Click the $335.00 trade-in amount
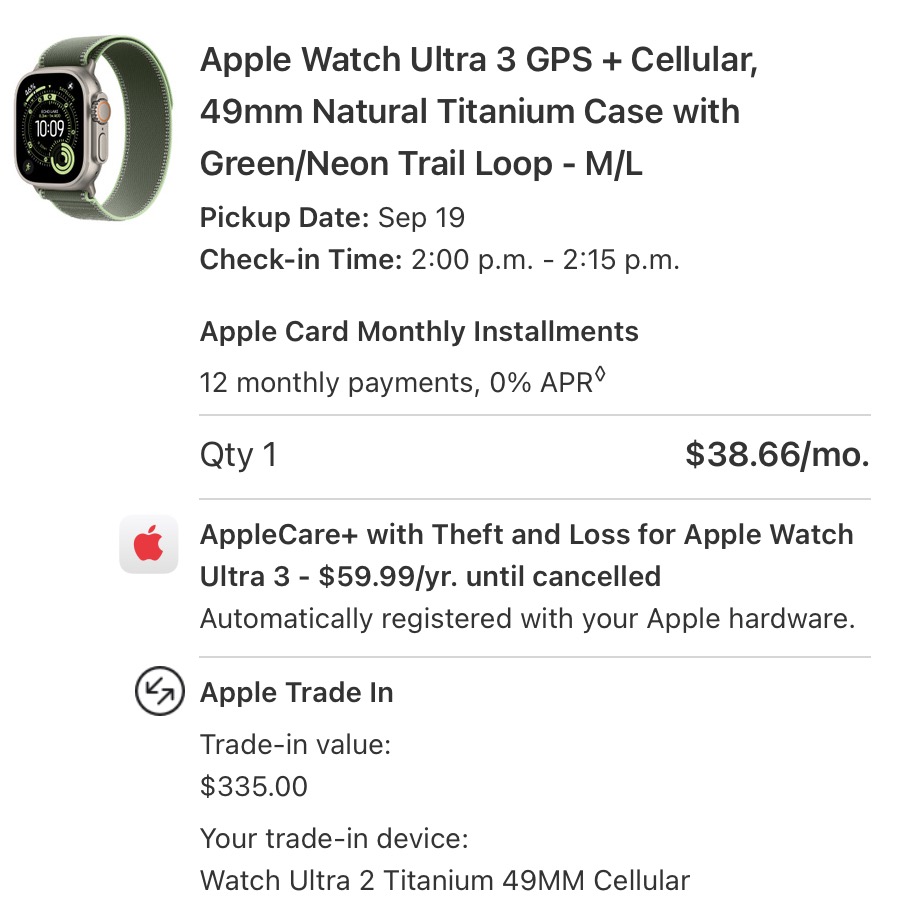 254,786
